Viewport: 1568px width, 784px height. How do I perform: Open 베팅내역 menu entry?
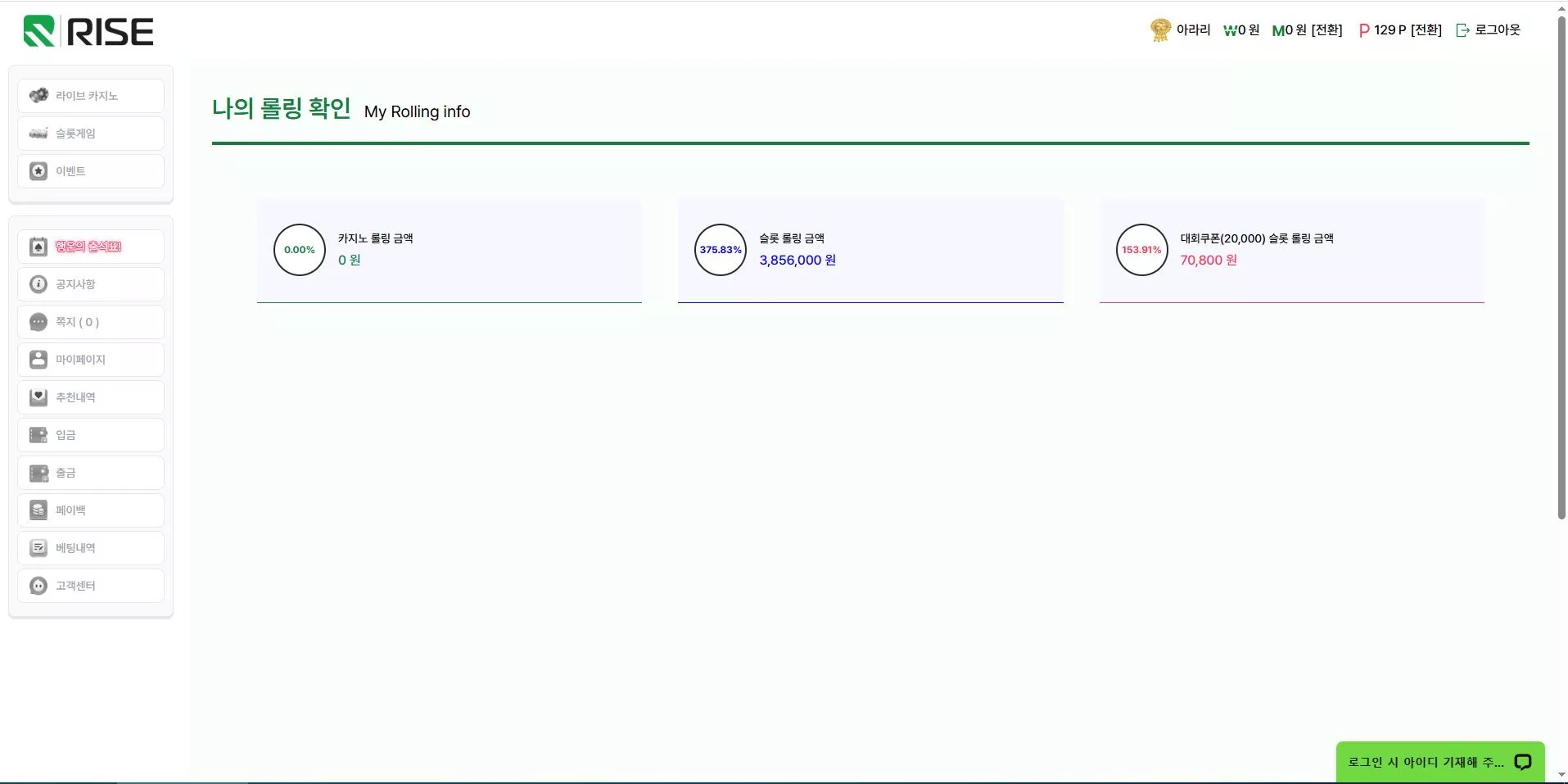[91, 548]
